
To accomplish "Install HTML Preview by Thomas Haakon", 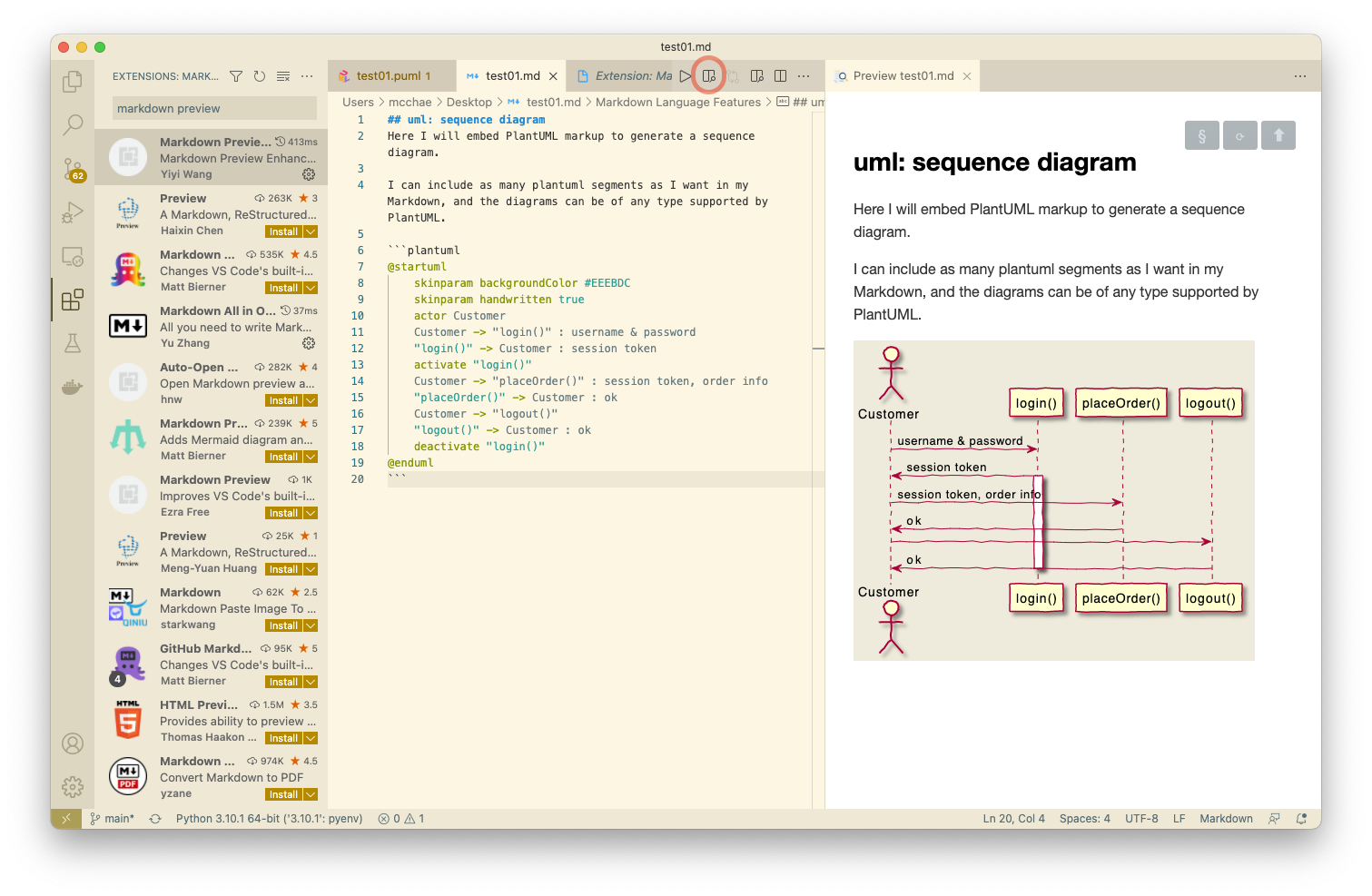I will (283, 738).
